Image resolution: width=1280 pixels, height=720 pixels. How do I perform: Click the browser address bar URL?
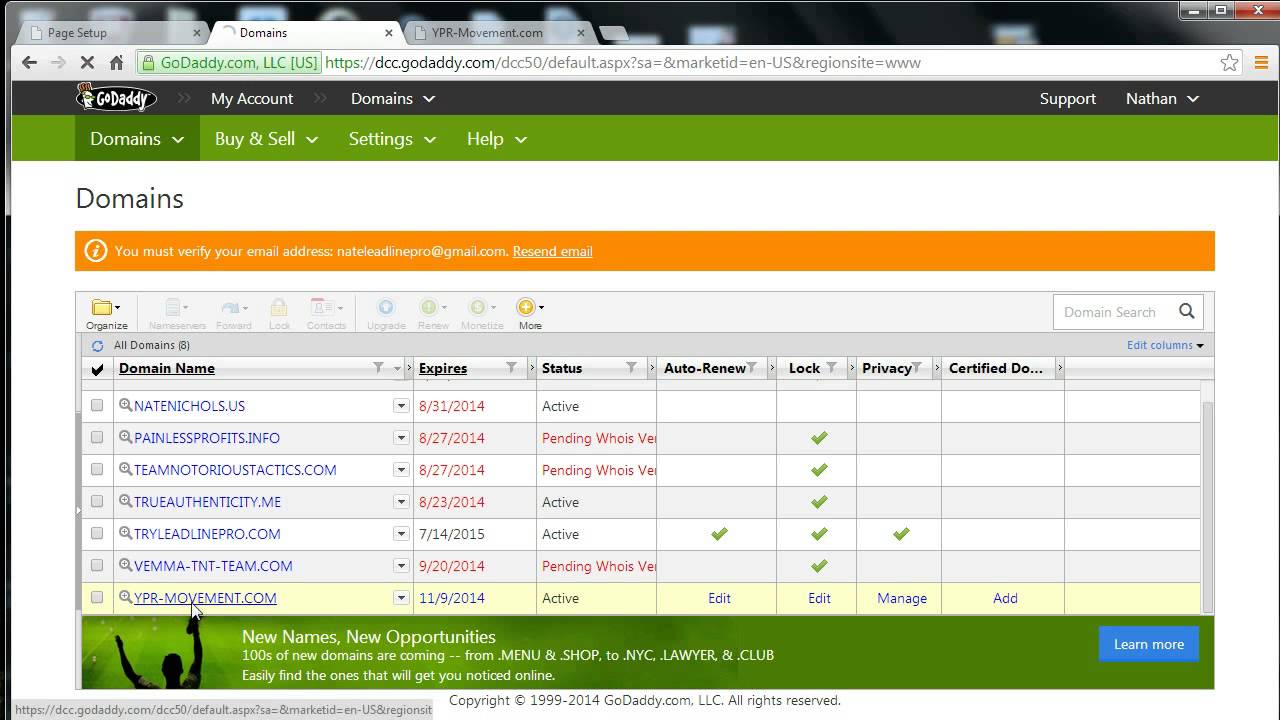622,62
